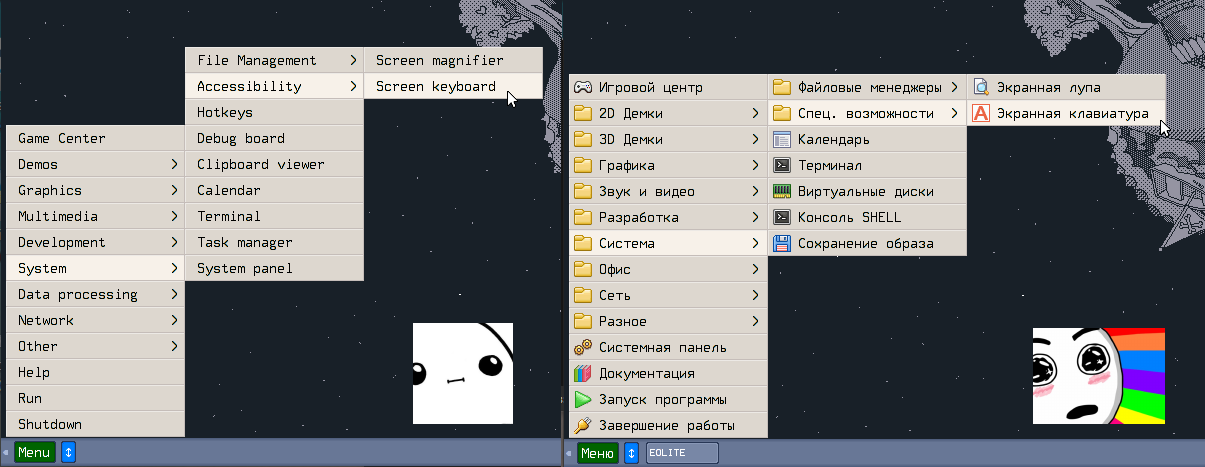The width and height of the screenshot is (1205, 467).
Task: Expand the Multimedia submenu arrow
Action: pos(174,216)
